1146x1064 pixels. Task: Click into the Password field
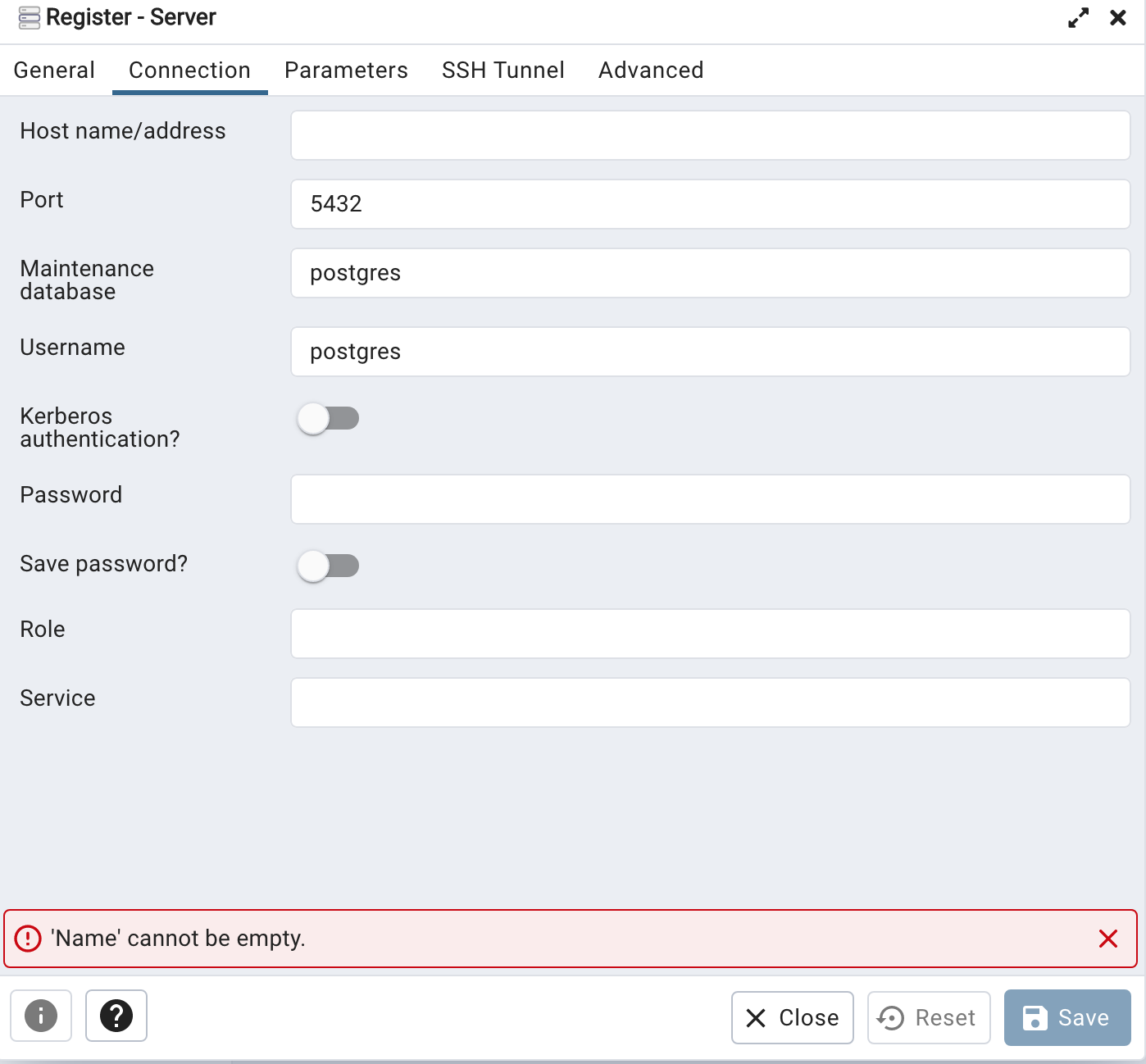[x=710, y=499]
